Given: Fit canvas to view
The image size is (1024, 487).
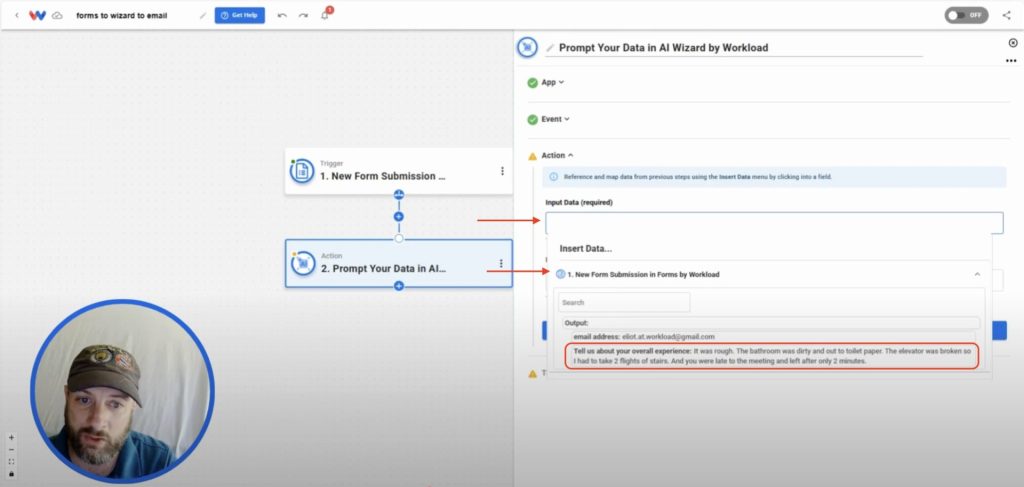Looking at the screenshot, I should click(x=11, y=462).
